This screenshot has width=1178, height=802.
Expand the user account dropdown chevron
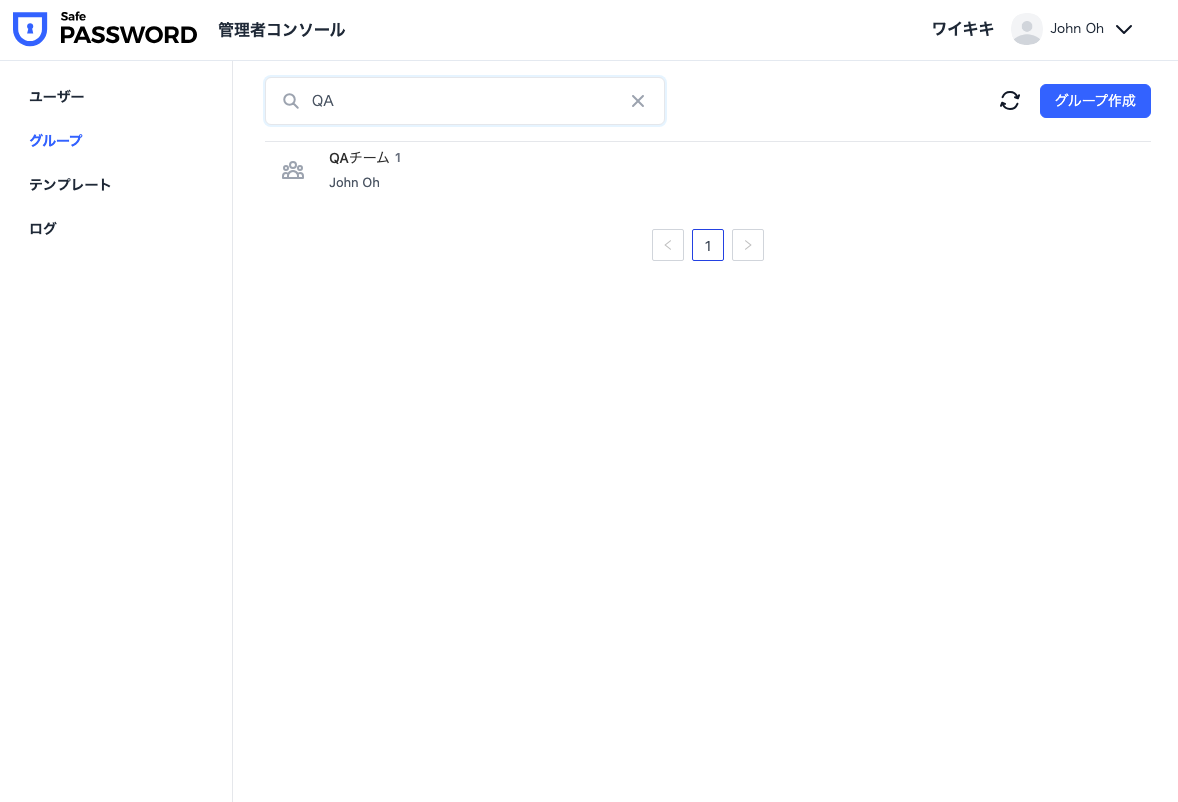[1124, 30]
